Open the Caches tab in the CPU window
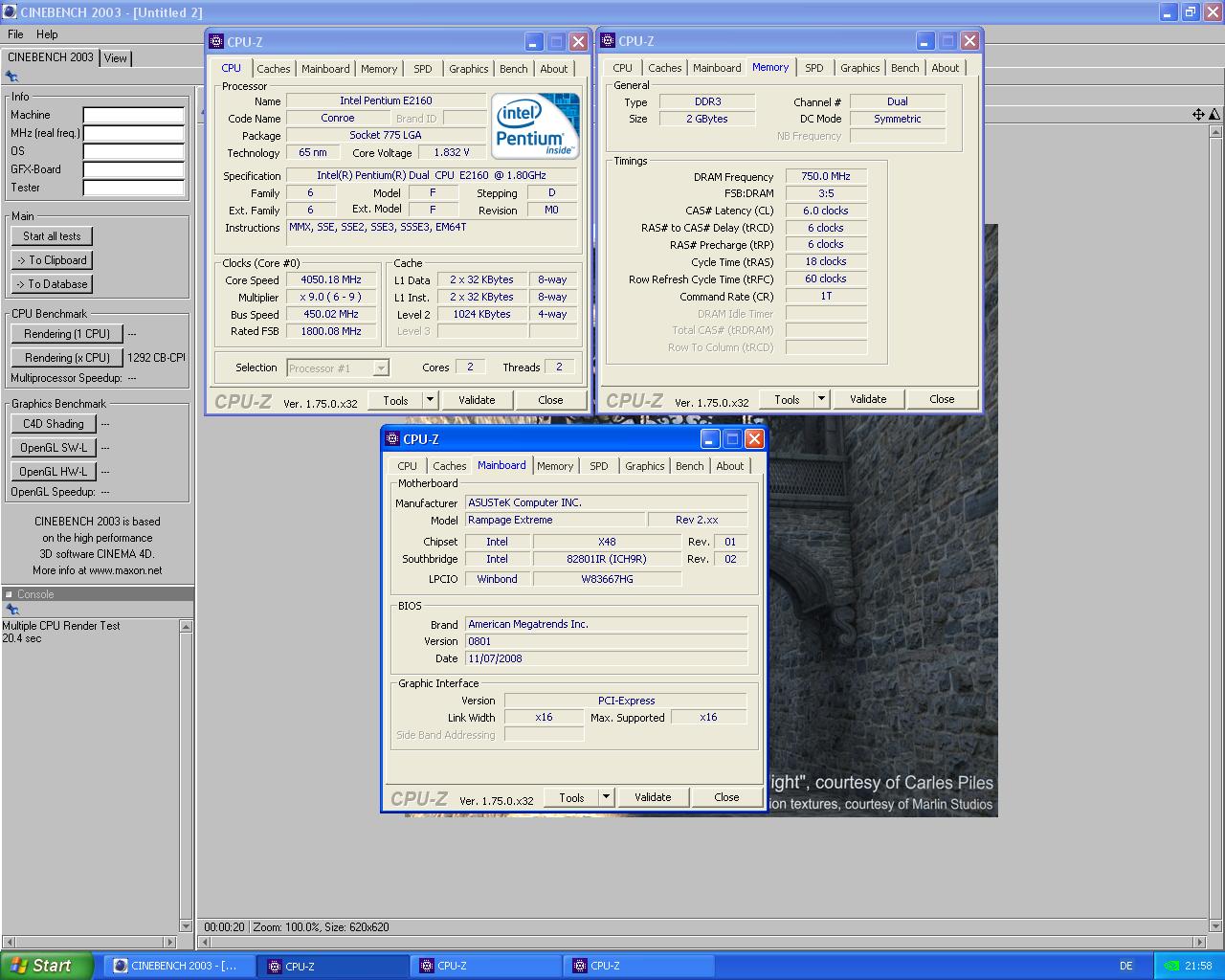This screenshot has height=980, width=1225. pyautogui.click(x=273, y=69)
